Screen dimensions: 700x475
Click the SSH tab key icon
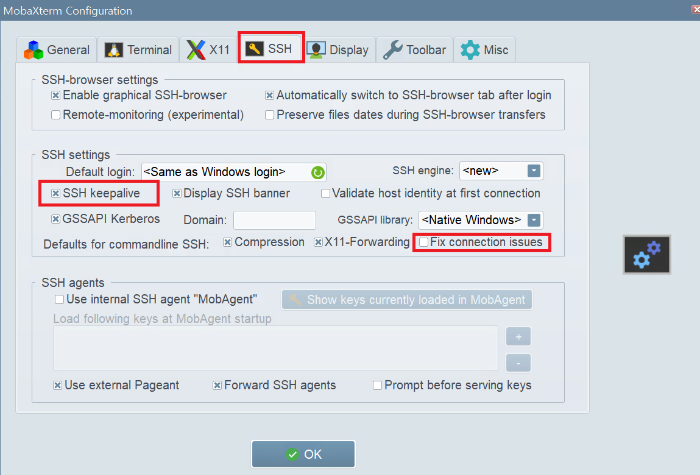pyautogui.click(x=254, y=48)
